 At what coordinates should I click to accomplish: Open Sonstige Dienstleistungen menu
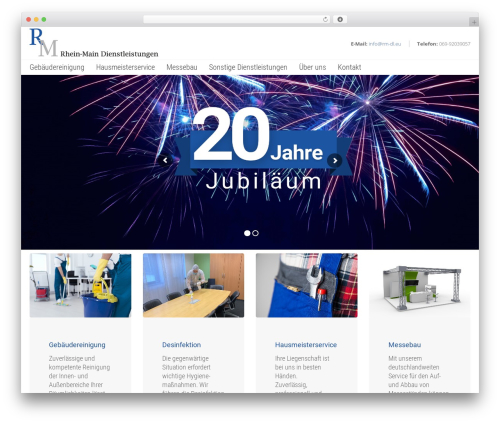248,67
